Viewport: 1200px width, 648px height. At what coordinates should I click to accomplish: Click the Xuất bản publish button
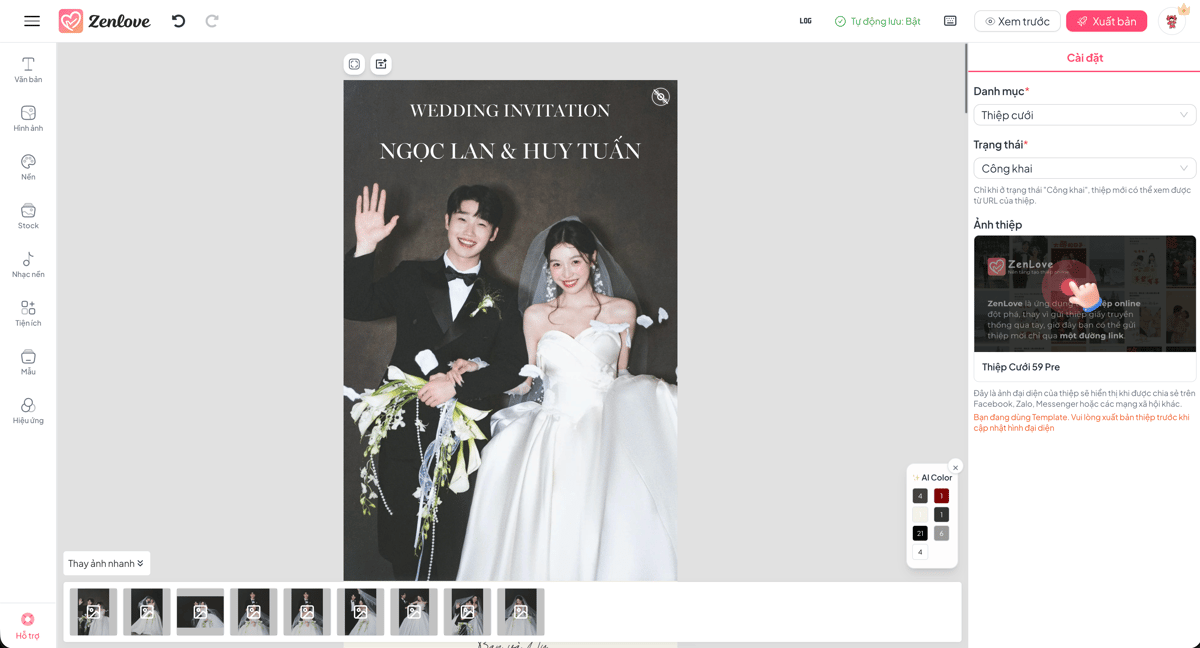[1106, 20]
